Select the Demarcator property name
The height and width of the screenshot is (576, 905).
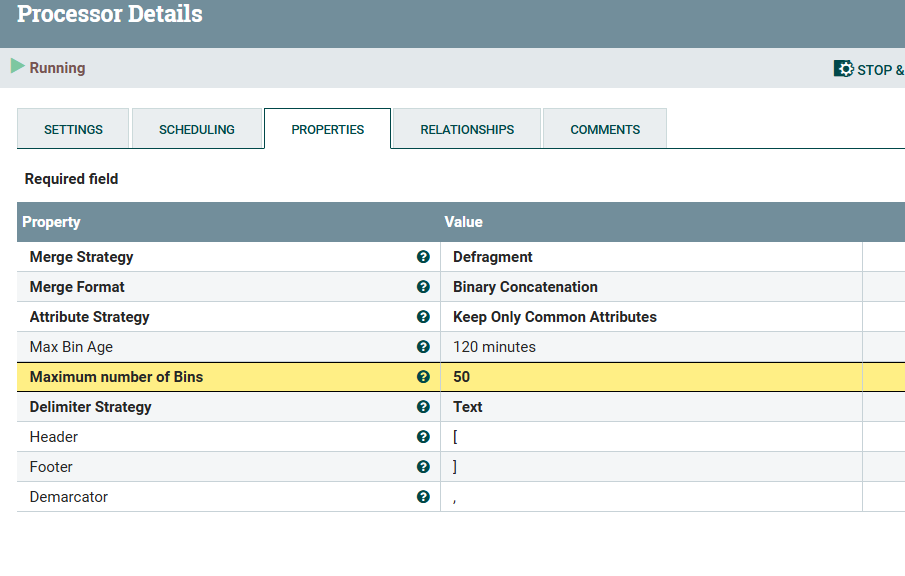pyautogui.click(x=69, y=497)
